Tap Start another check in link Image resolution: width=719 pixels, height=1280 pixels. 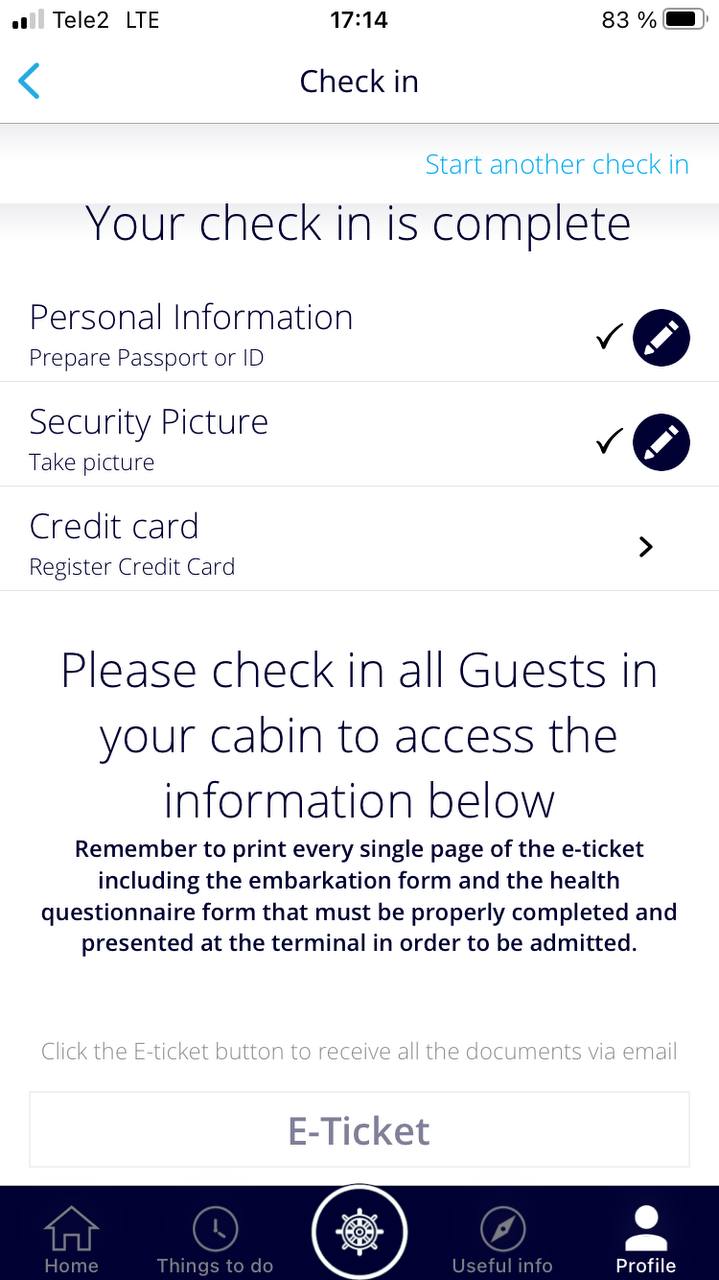pos(556,164)
